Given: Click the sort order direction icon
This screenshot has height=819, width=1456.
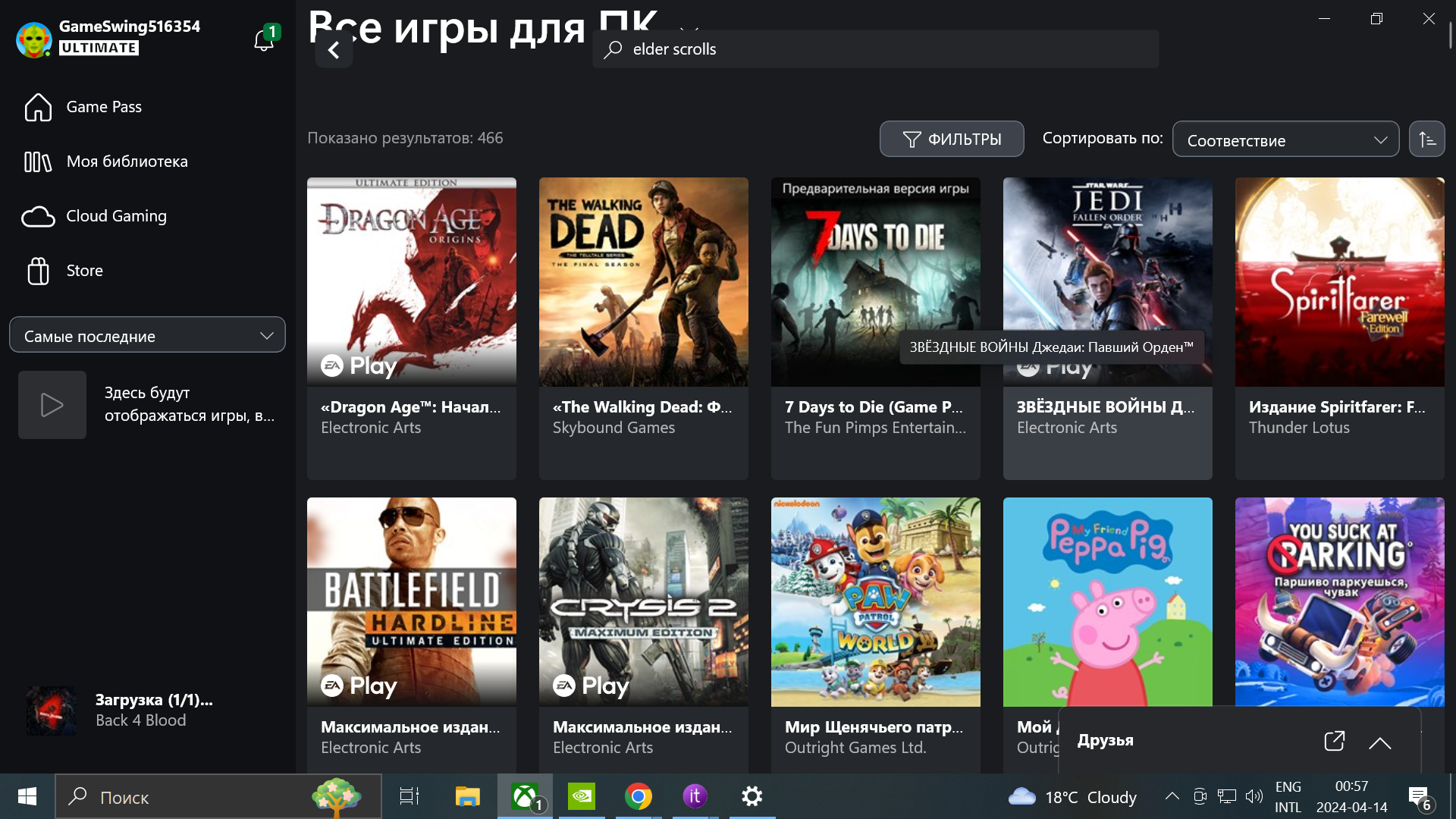Looking at the screenshot, I should point(1426,140).
